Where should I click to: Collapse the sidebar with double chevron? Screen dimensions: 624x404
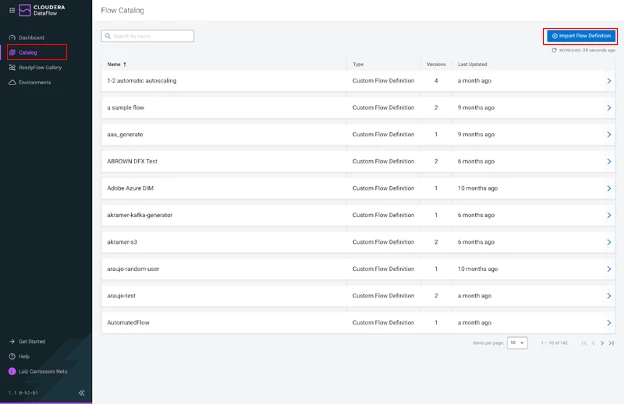pyautogui.click(x=82, y=393)
